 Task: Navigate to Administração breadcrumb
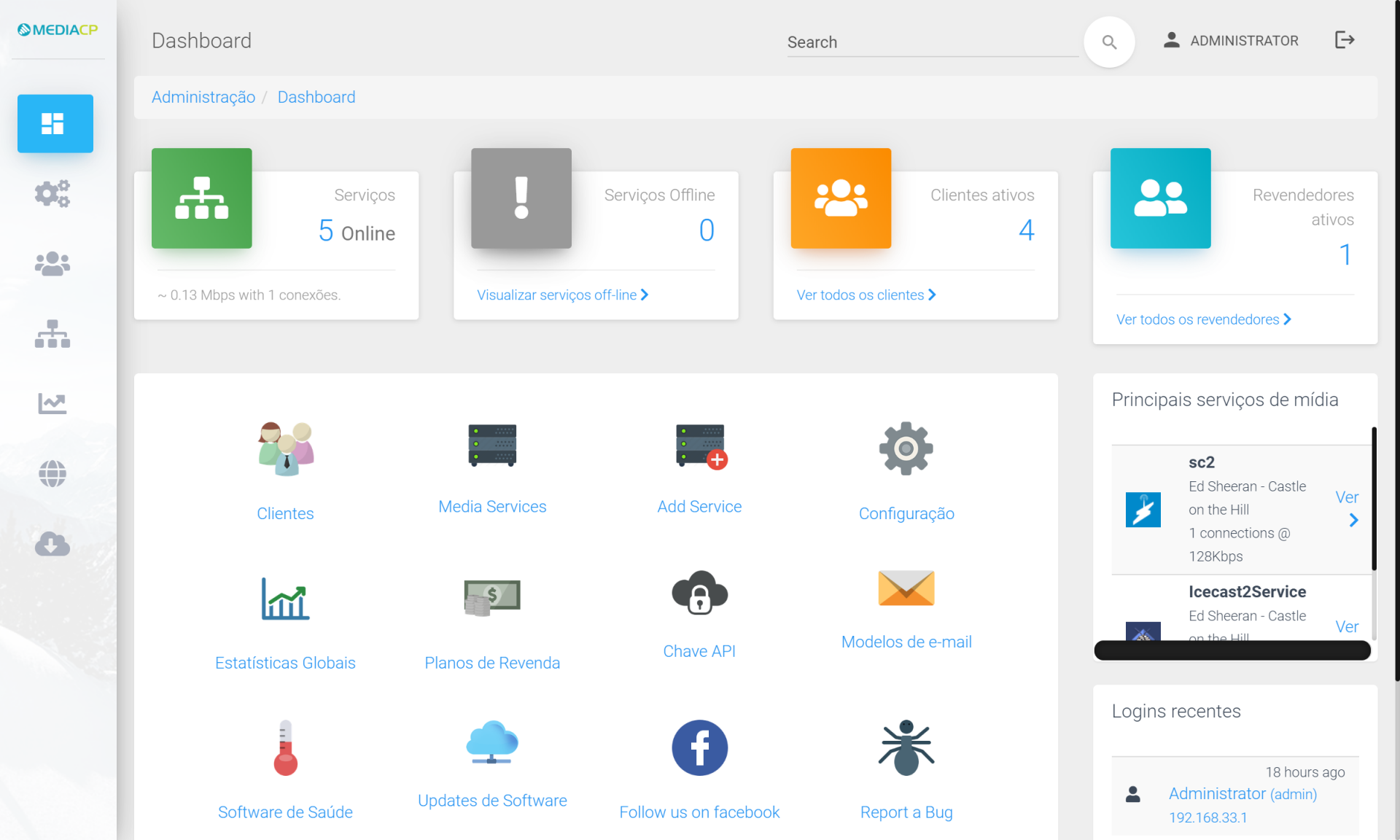coord(203,97)
